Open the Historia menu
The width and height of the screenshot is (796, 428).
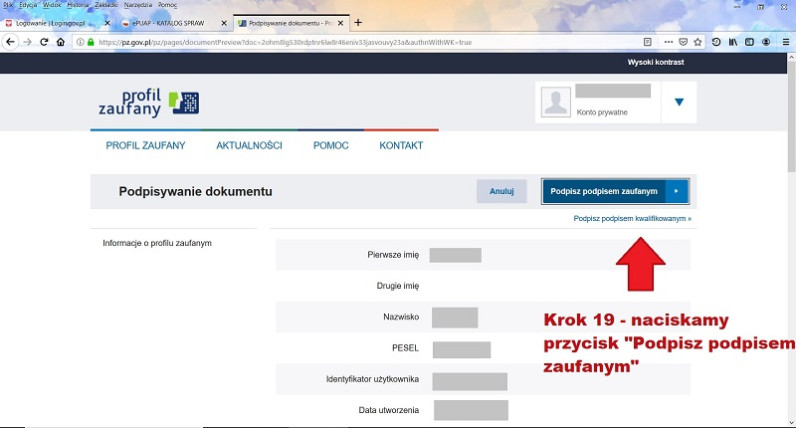[78, 5]
